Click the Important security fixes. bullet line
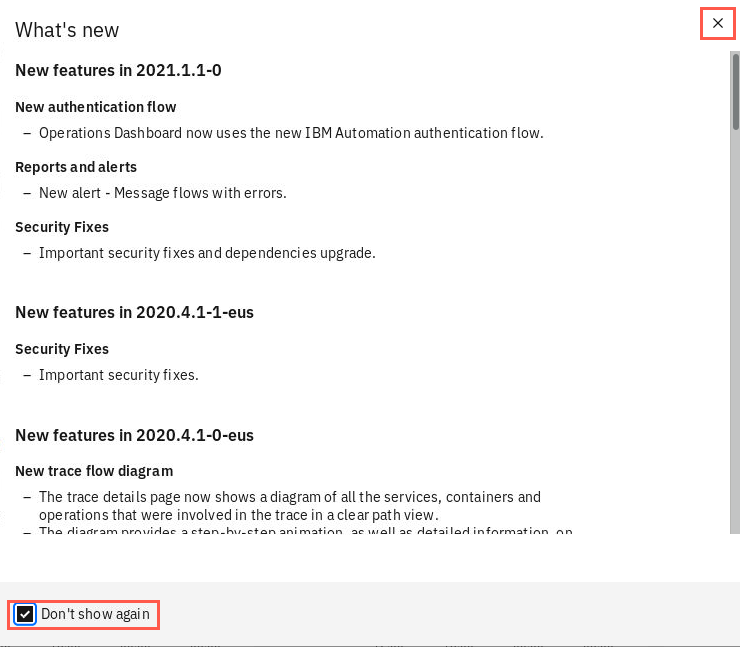 [x=119, y=375]
